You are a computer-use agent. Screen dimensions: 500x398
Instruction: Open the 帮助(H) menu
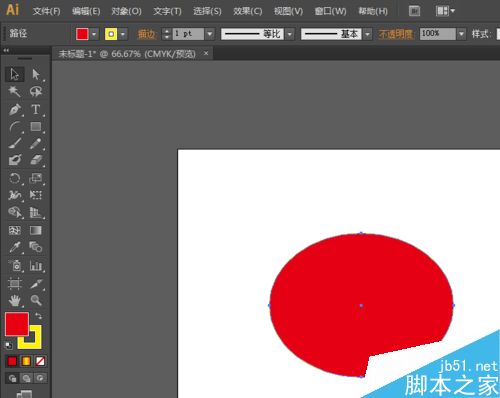(x=373, y=11)
